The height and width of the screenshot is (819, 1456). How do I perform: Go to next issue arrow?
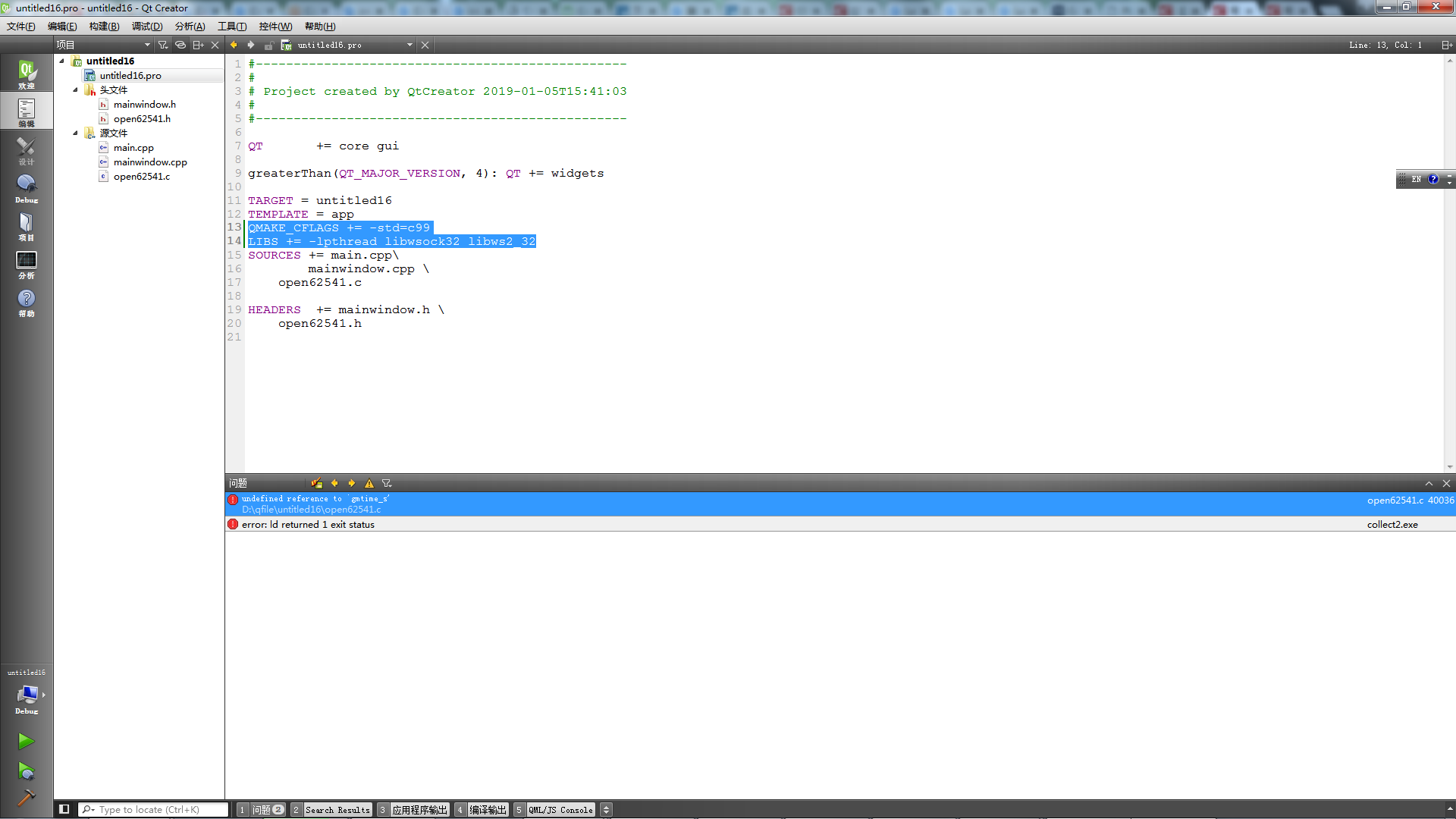pos(352,483)
